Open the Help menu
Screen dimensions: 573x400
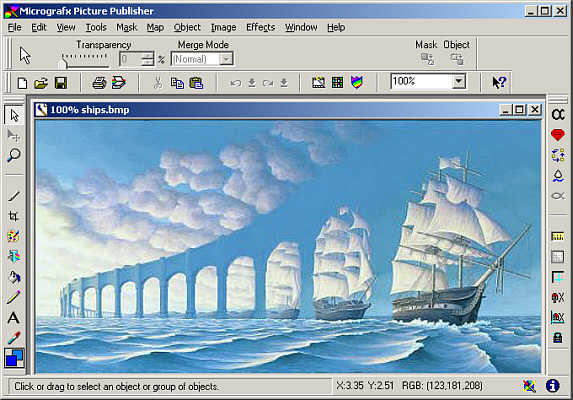point(336,27)
